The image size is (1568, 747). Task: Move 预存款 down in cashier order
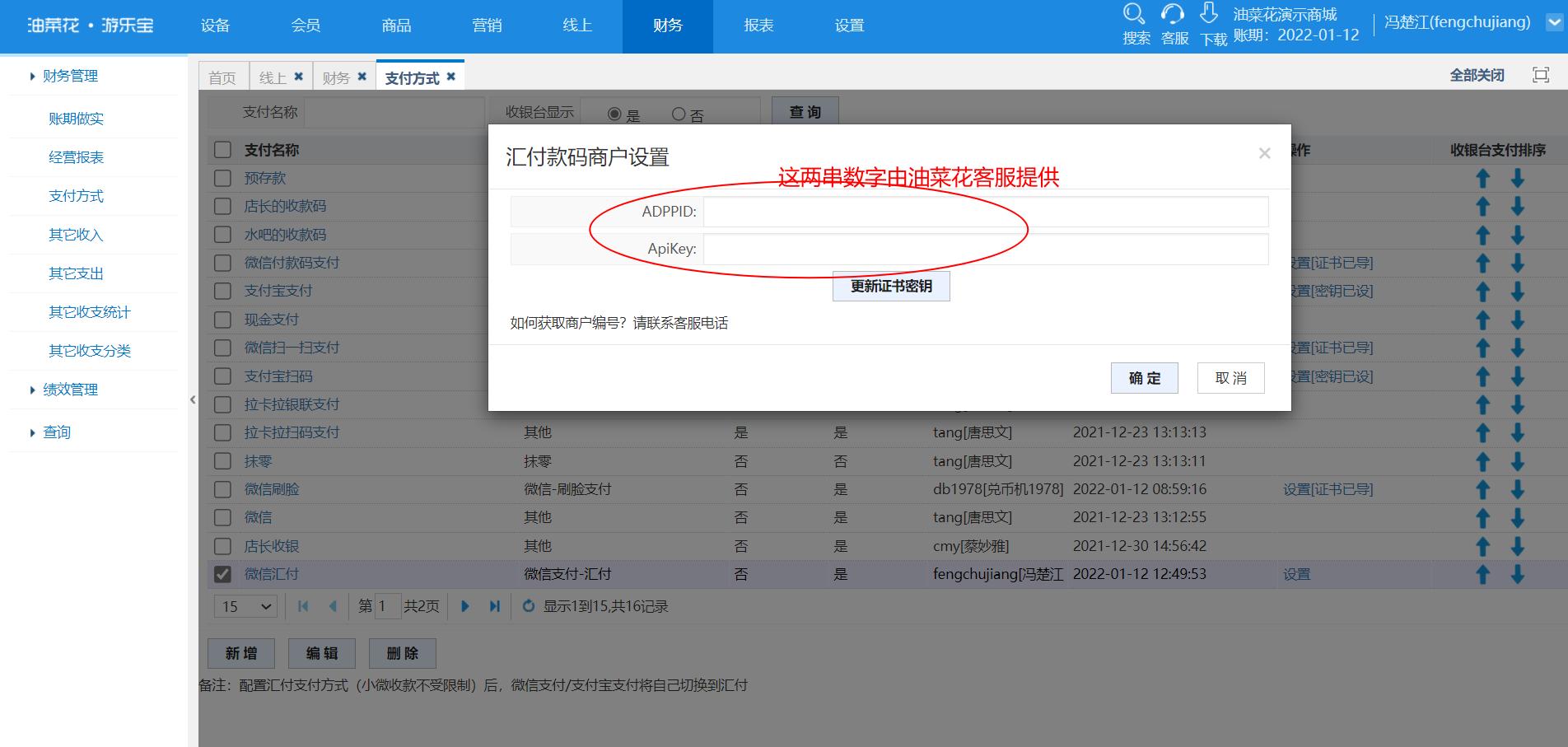point(1518,178)
